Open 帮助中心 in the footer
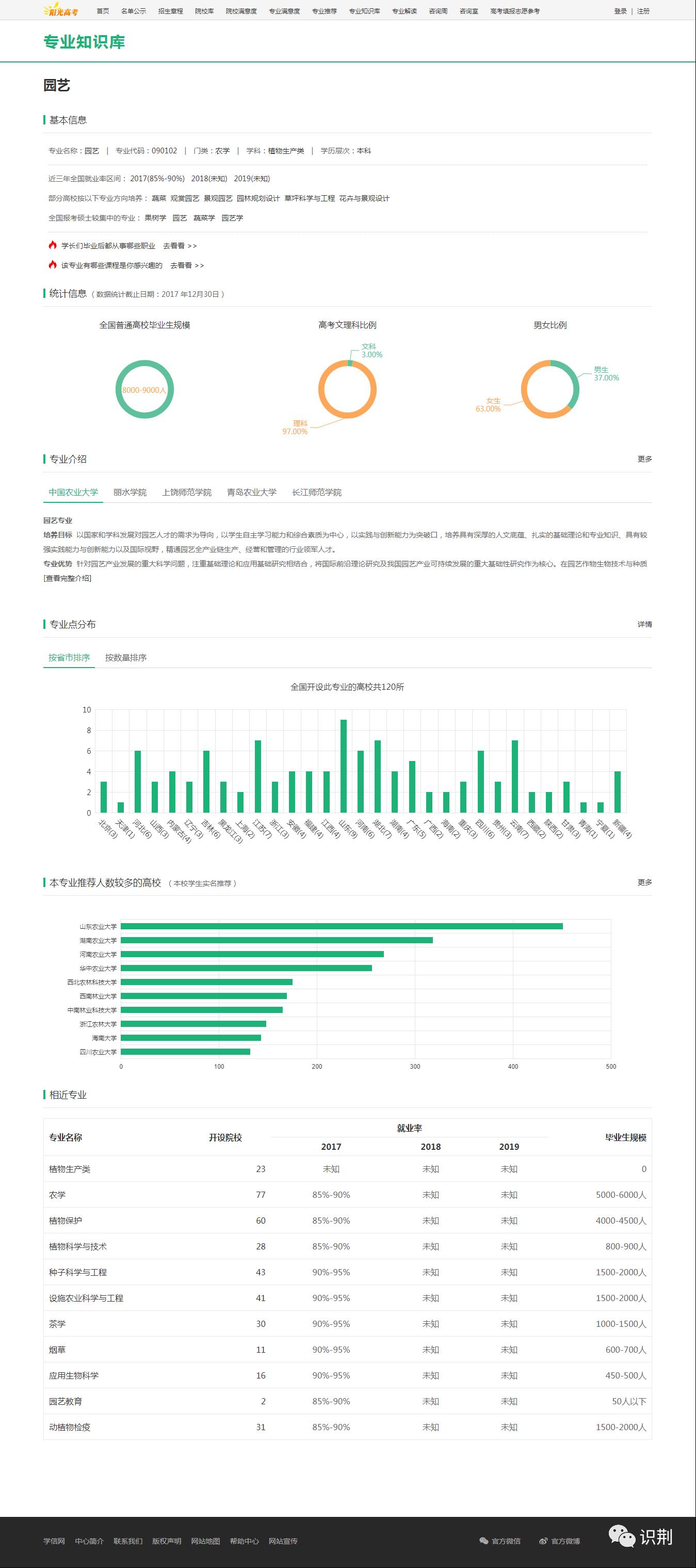 pyautogui.click(x=245, y=1541)
